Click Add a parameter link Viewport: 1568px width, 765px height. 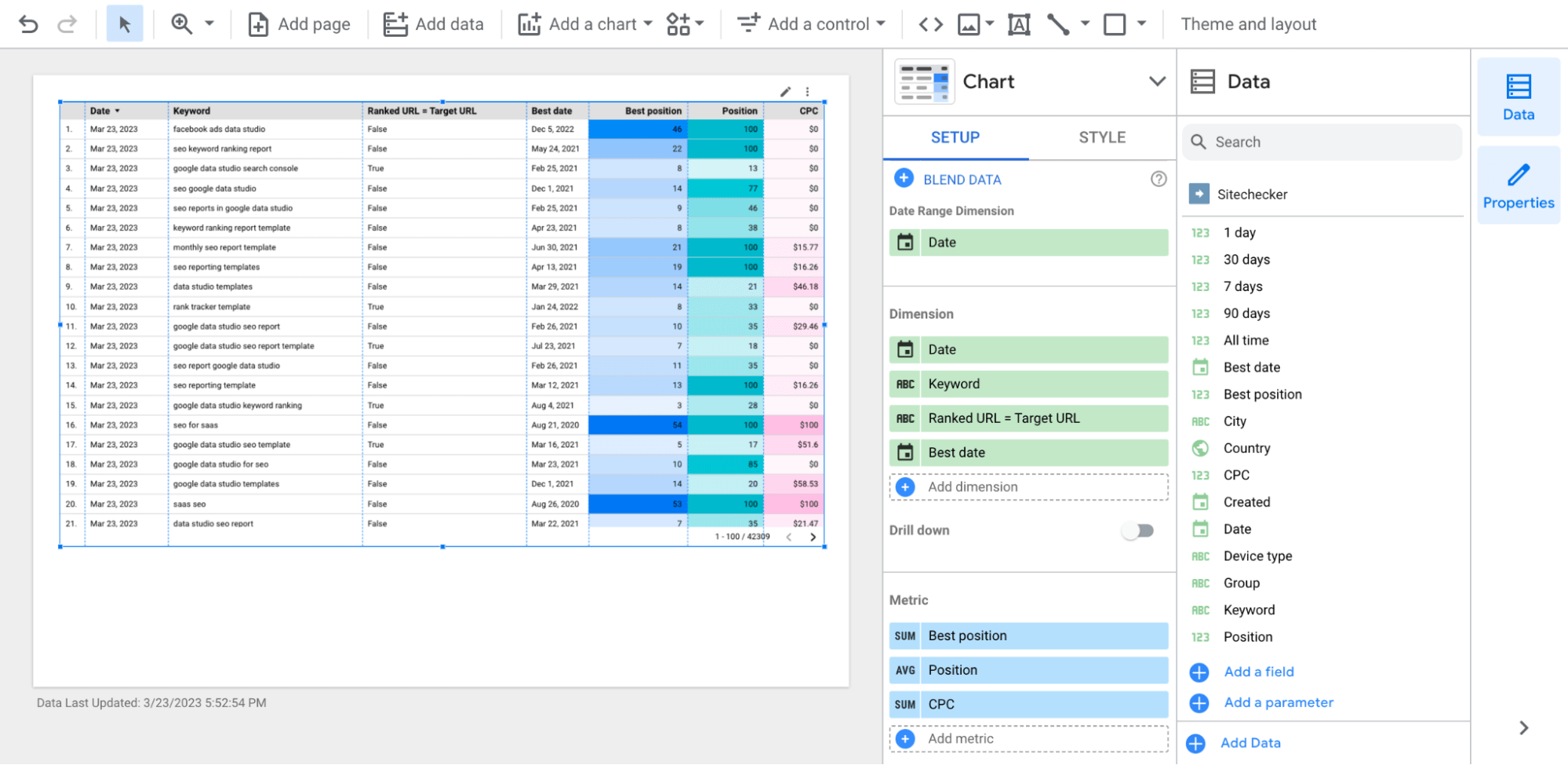coord(1279,703)
